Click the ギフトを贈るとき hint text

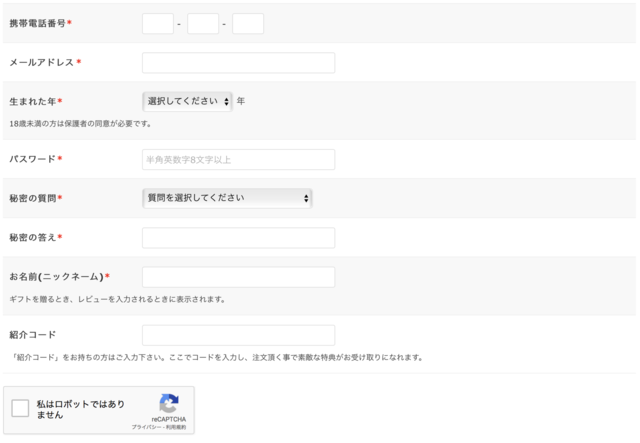click(x=118, y=299)
